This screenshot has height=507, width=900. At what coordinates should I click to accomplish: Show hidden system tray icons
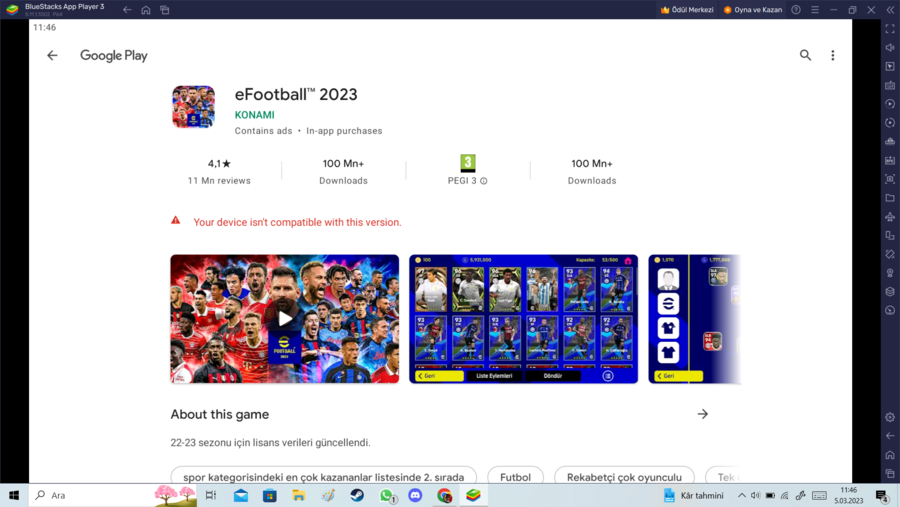click(742, 496)
